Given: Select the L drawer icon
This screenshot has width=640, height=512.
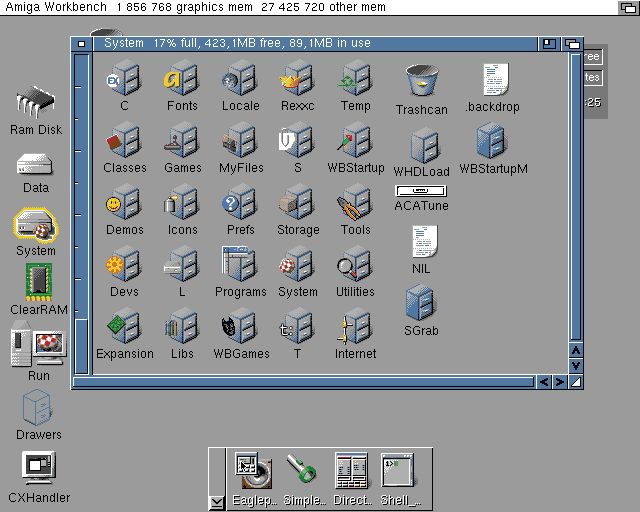Looking at the screenshot, I should (182, 265).
